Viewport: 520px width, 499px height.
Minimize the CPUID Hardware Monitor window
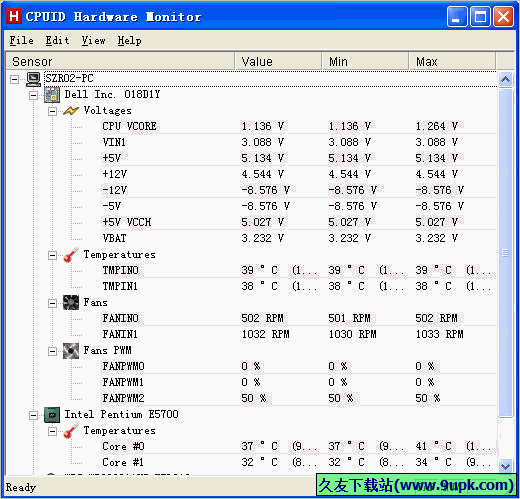click(x=457, y=16)
